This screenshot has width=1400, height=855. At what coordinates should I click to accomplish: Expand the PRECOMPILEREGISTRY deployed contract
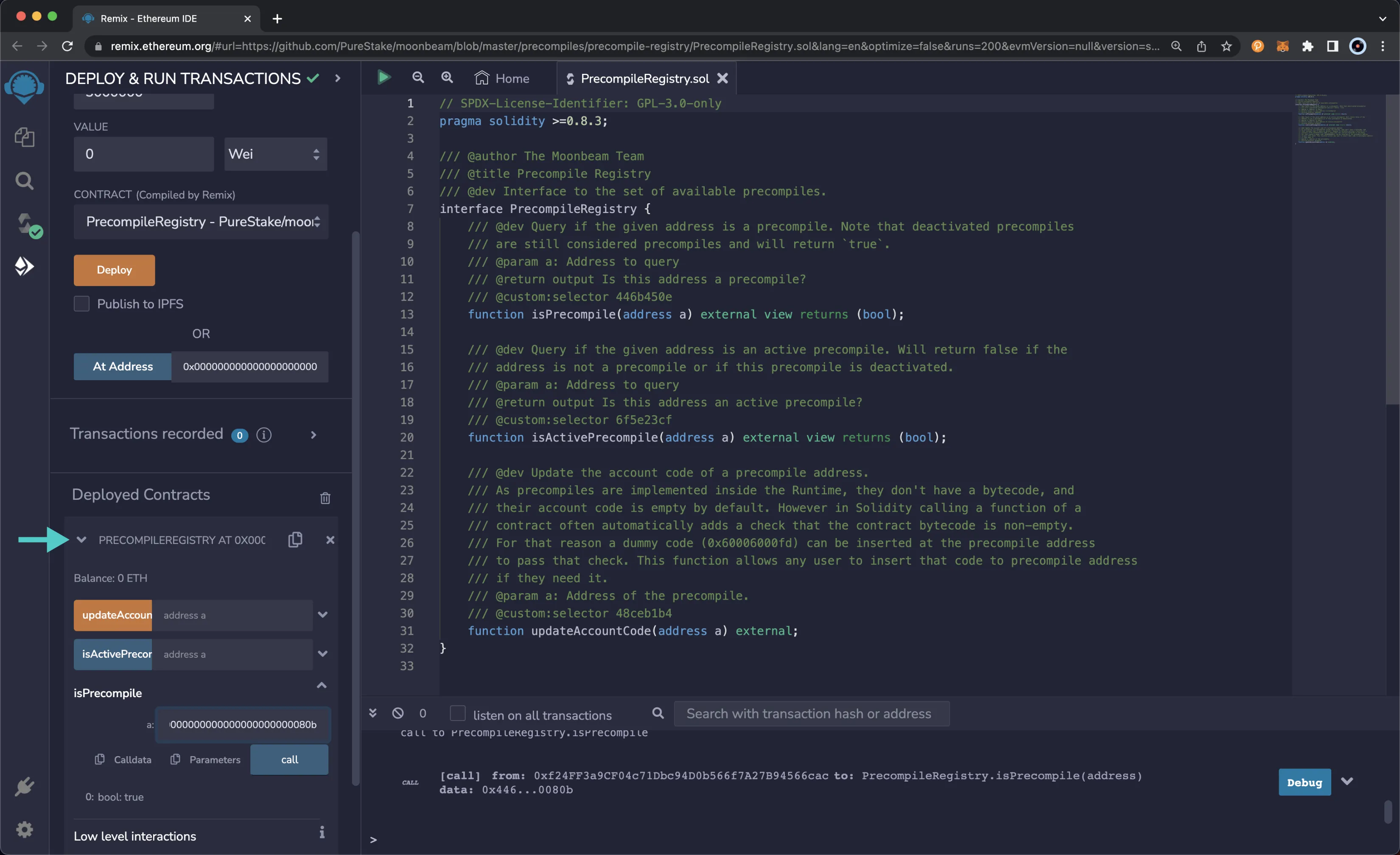click(82, 540)
